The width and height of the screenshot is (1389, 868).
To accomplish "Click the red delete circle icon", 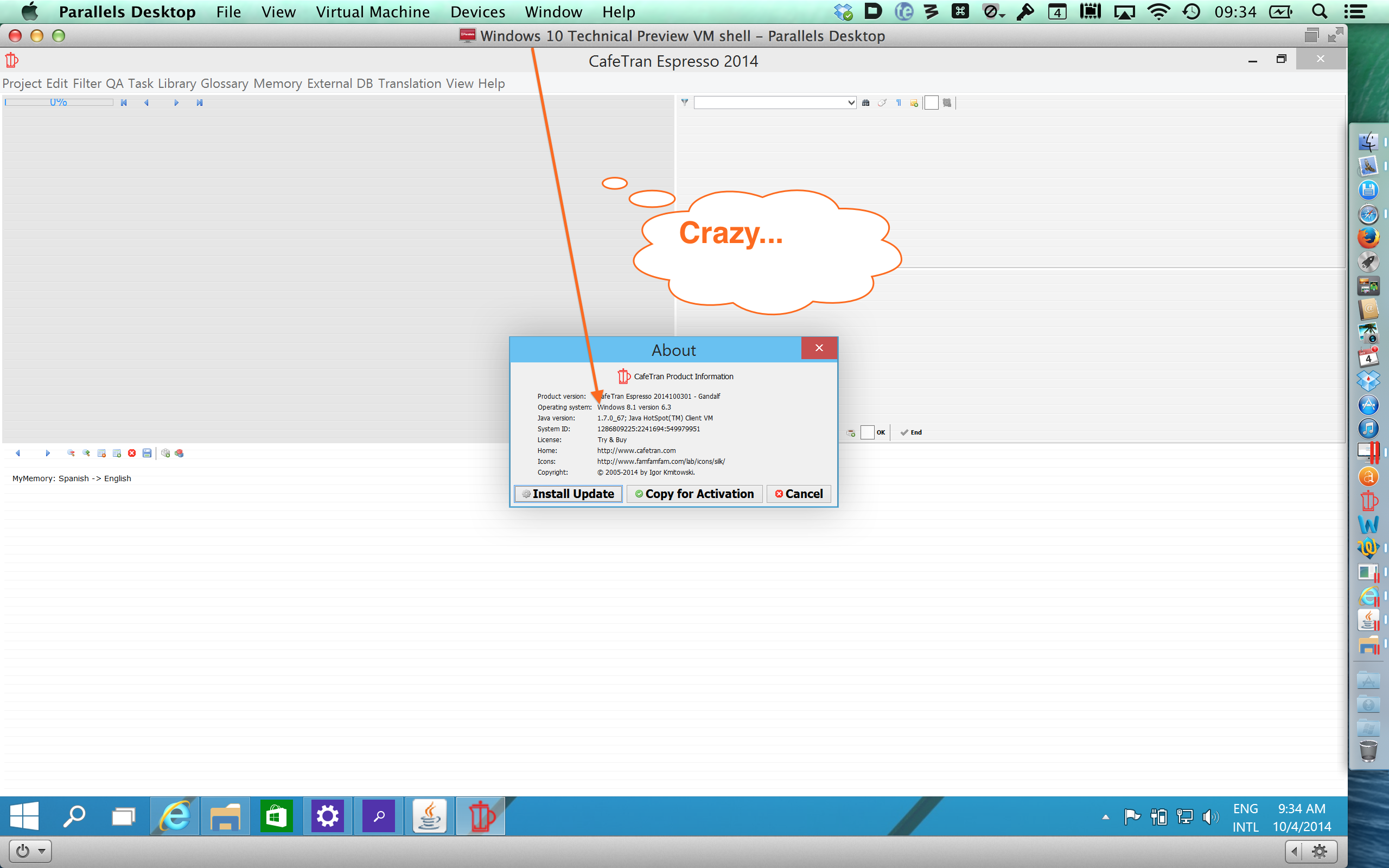I will (132, 453).
